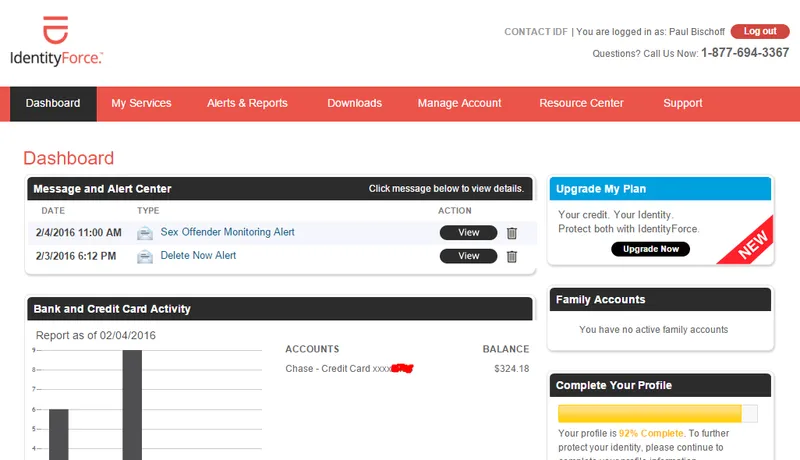Screen dimensions: 800x460
Task: Click trash icon for Delete Now Alert
Action: 512,256
